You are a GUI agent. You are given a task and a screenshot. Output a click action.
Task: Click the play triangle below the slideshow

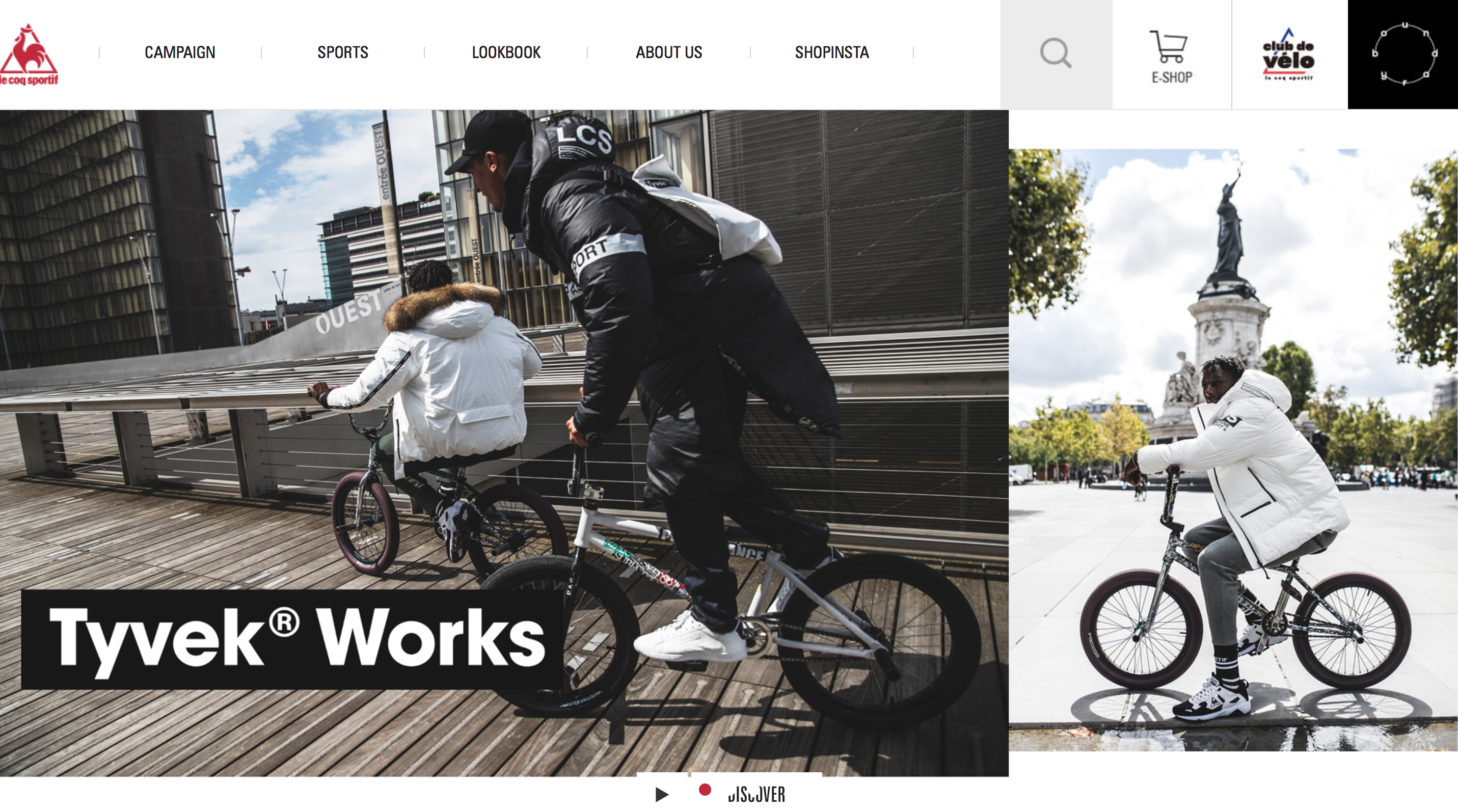(662, 795)
